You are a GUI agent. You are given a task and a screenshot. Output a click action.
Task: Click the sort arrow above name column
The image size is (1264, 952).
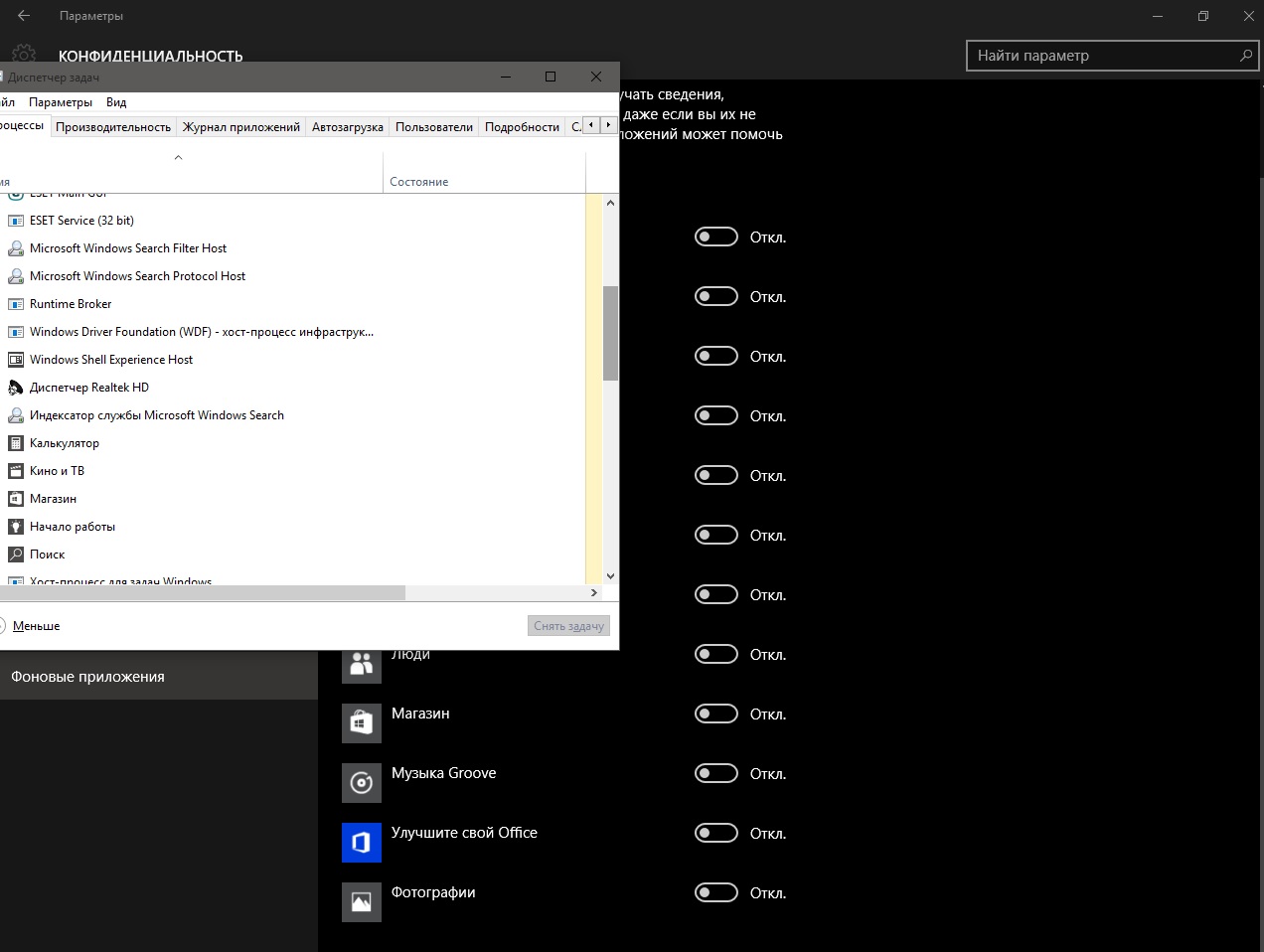tap(178, 158)
